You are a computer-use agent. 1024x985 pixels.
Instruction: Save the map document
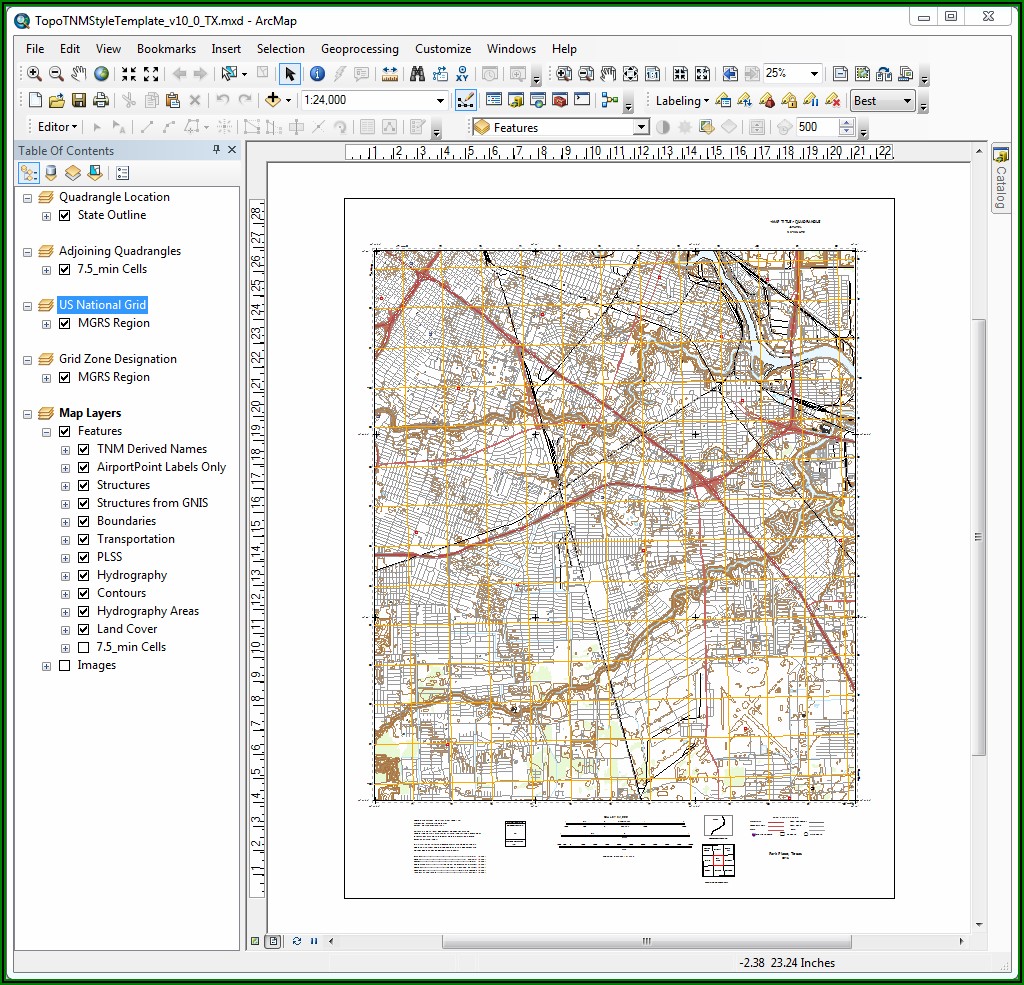[x=78, y=100]
